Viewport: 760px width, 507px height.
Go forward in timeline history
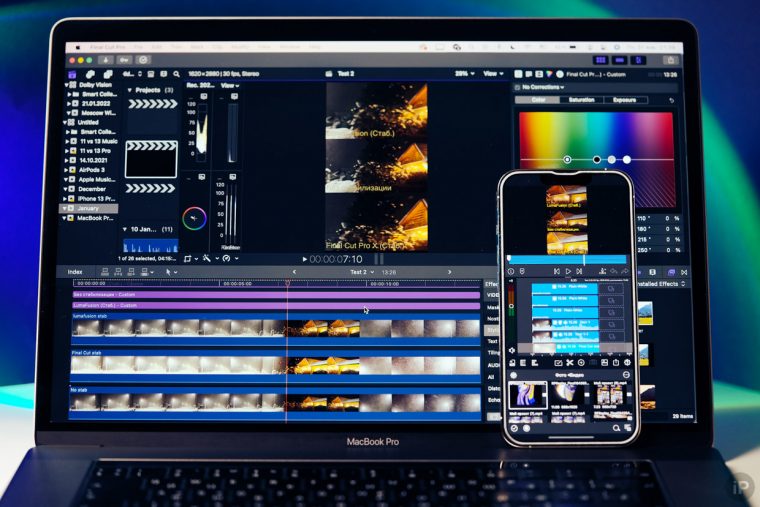point(449,272)
